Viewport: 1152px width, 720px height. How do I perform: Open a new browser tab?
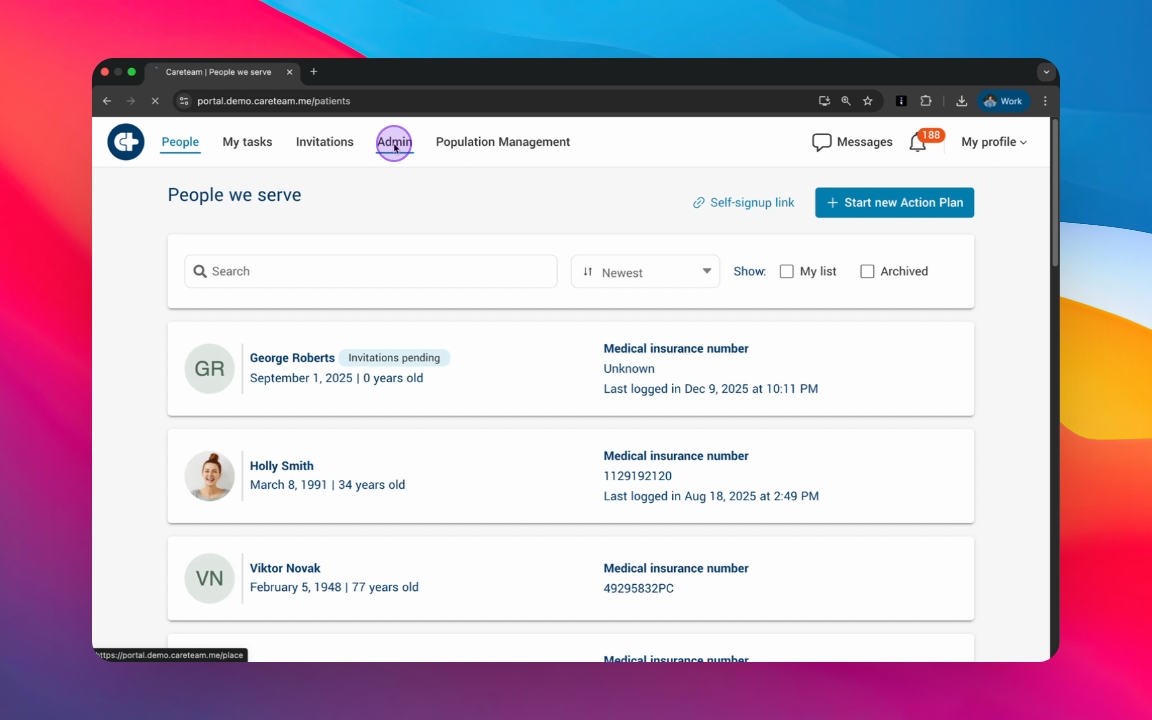(x=314, y=71)
